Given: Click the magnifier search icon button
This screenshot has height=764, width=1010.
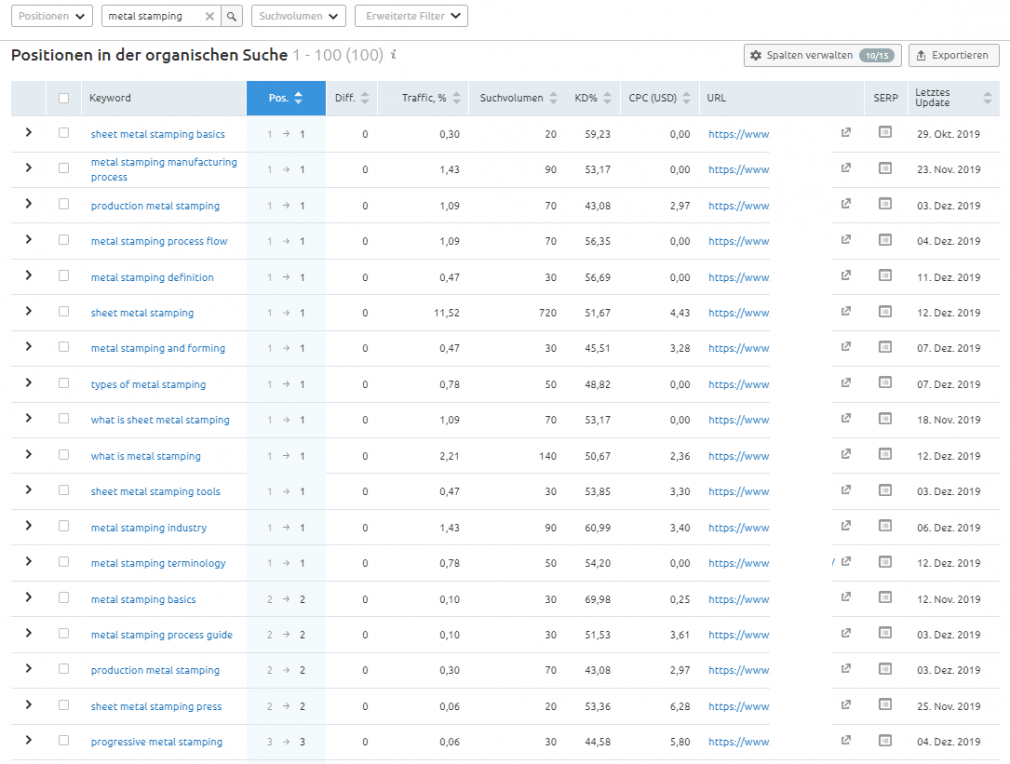Looking at the screenshot, I should click(231, 16).
